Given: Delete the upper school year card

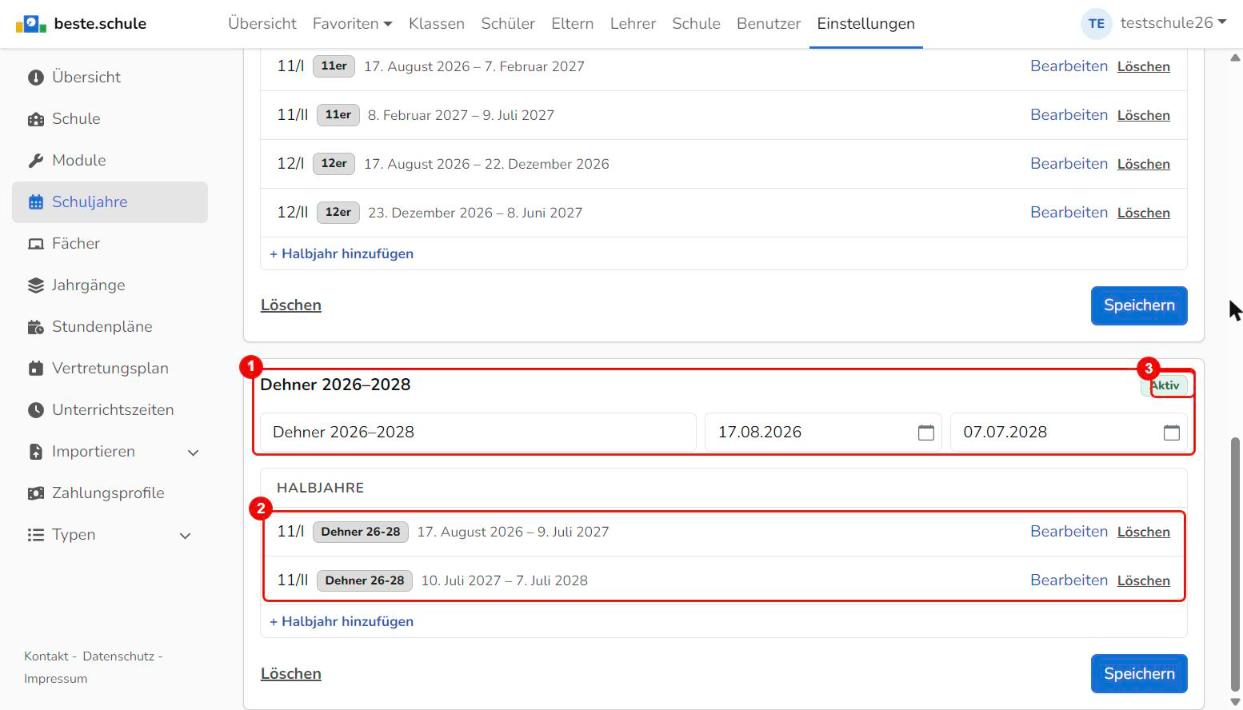Looking at the screenshot, I should click(291, 306).
